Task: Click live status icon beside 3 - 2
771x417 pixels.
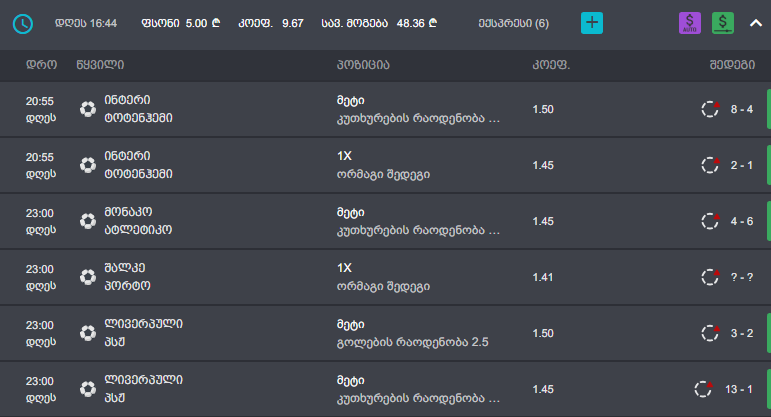Action: [710, 333]
